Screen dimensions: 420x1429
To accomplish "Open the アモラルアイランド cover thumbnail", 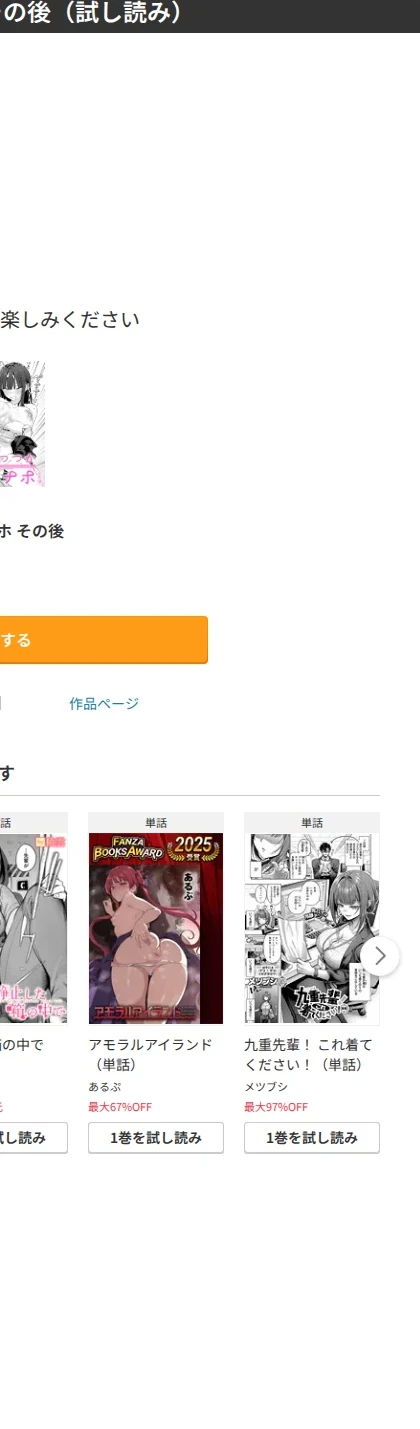I will (156, 929).
